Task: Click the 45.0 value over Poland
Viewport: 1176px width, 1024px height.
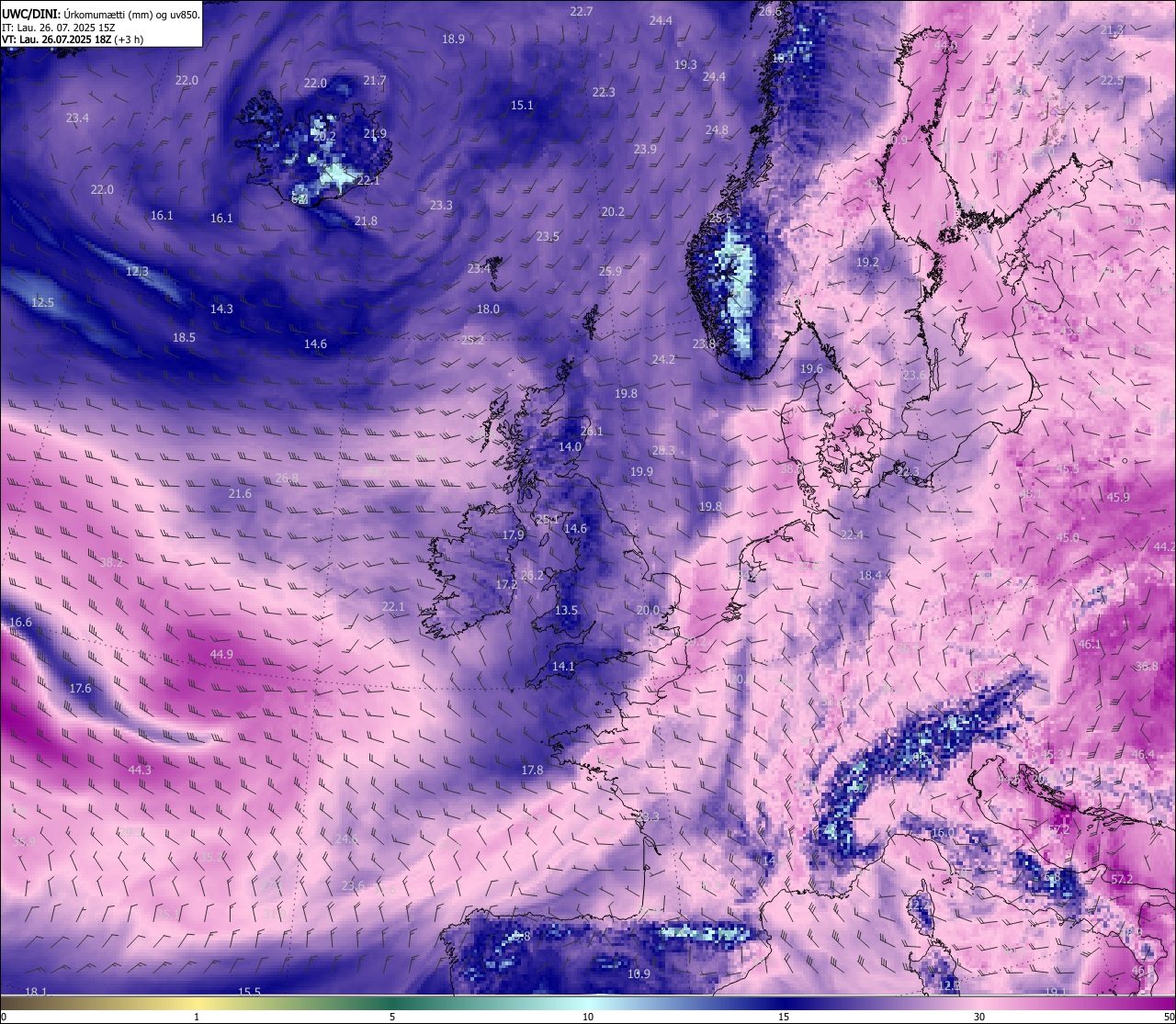Action: coord(1068,537)
